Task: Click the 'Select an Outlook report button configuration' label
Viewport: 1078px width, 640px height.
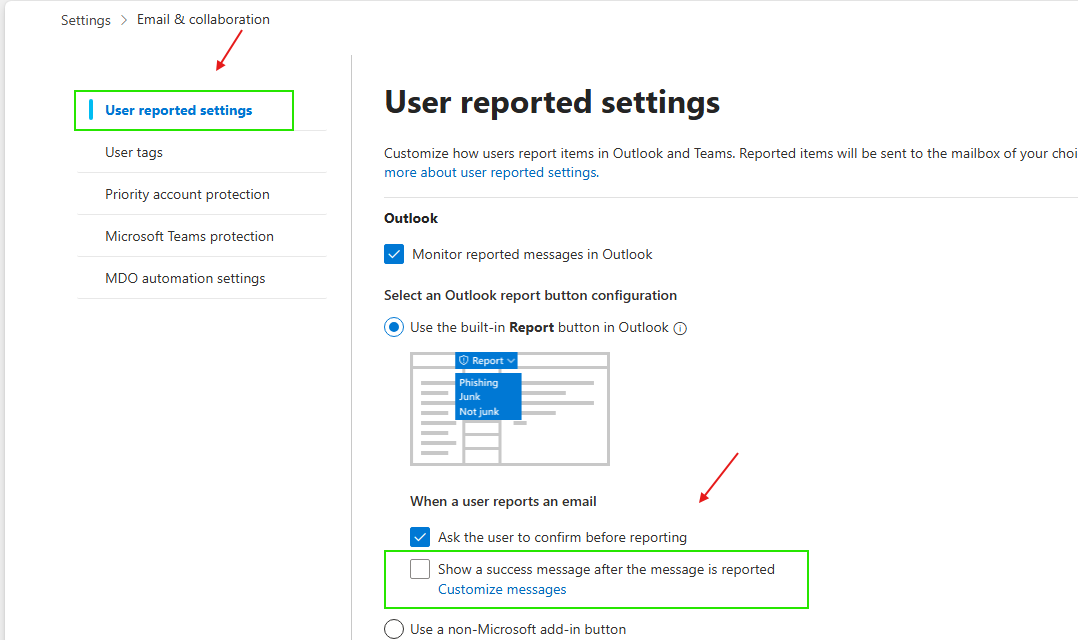Action: [530, 295]
